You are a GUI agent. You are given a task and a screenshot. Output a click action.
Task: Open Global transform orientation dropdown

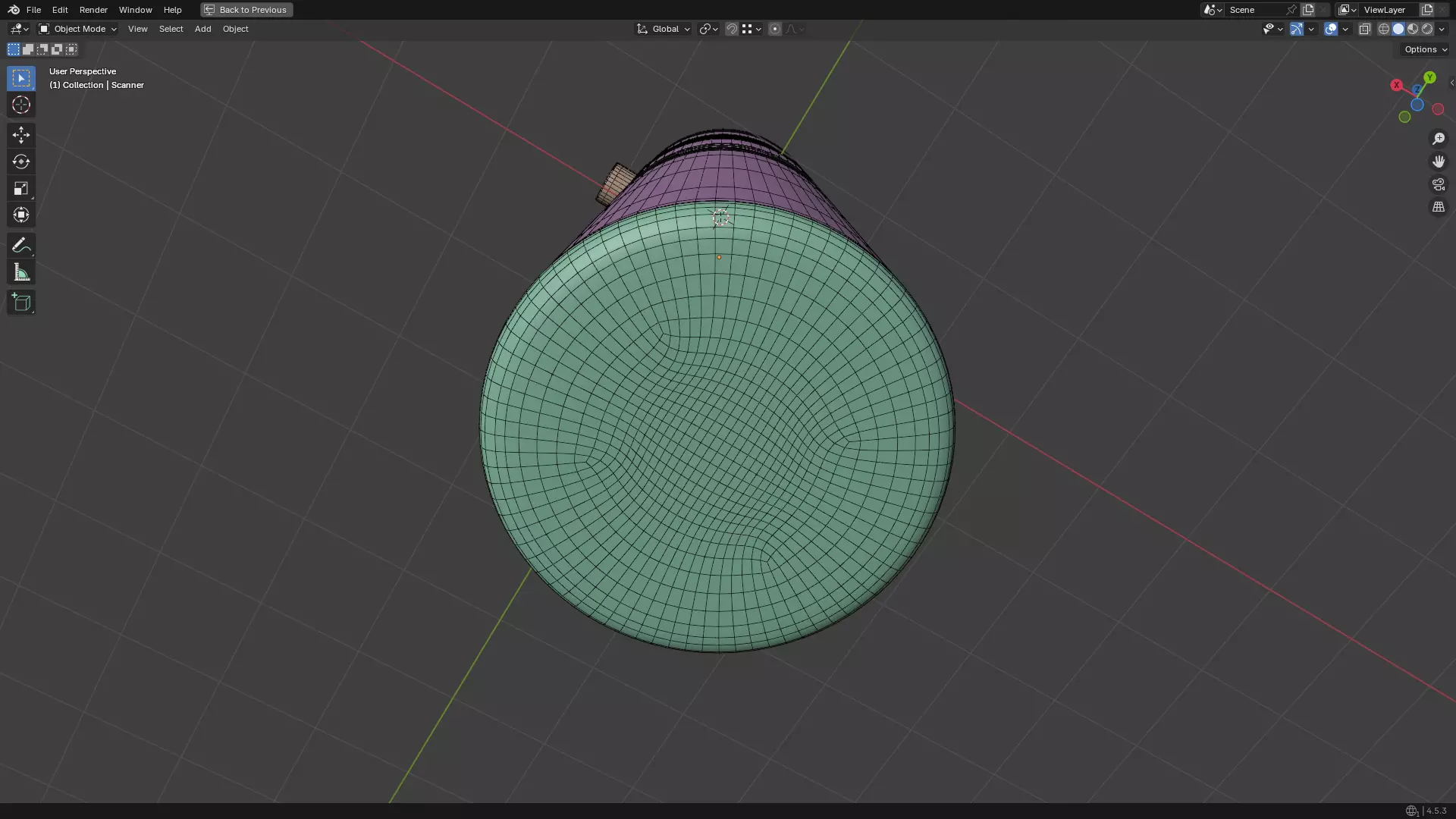(x=664, y=29)
